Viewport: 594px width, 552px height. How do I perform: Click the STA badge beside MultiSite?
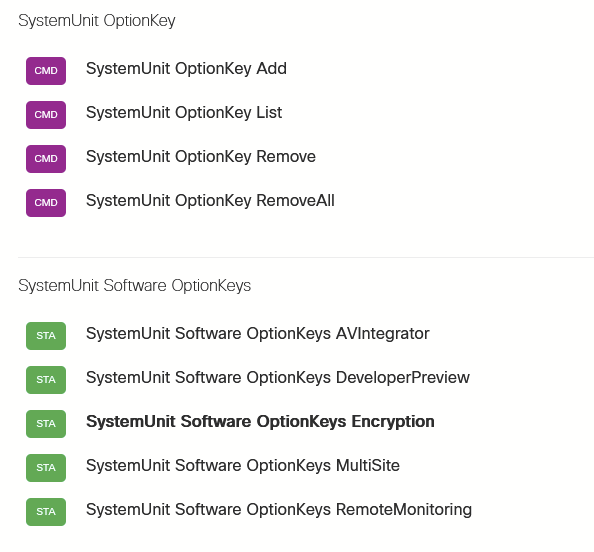(x=46, y=468)
